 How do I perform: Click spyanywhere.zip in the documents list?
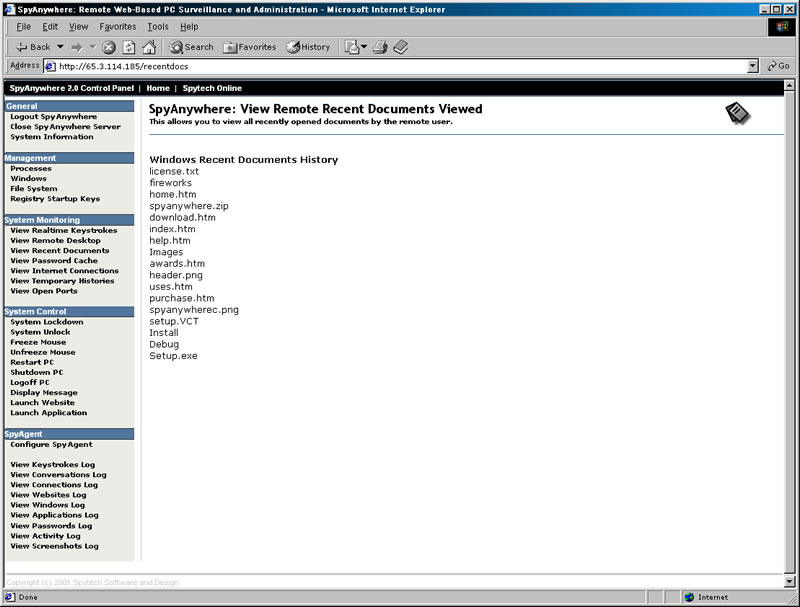click(189, 206)
